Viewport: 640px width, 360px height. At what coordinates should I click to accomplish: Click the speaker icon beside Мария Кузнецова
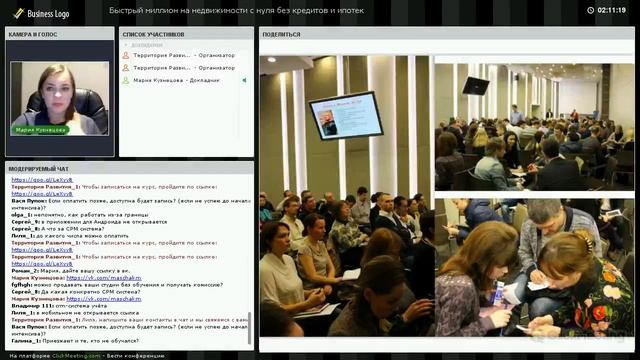click(x=244, y=80)
